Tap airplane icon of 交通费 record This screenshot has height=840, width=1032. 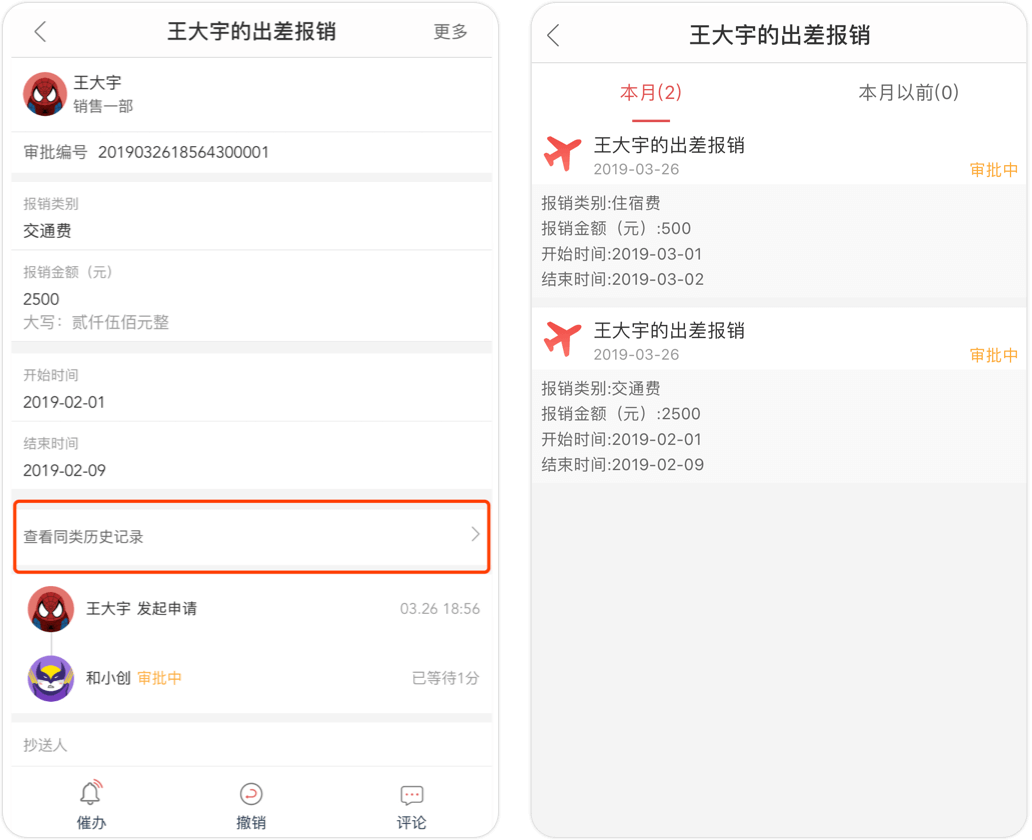coord(562,338)
